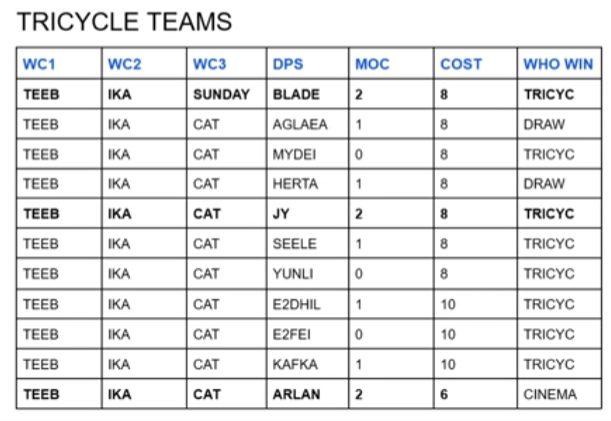
Task: Click the ARLAN cell in last row
Action: click(x=308, y=394)
